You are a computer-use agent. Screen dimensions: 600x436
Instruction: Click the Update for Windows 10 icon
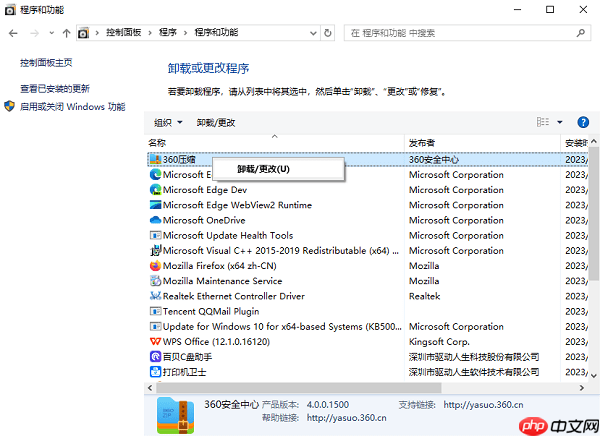click(x=155, y=327)
